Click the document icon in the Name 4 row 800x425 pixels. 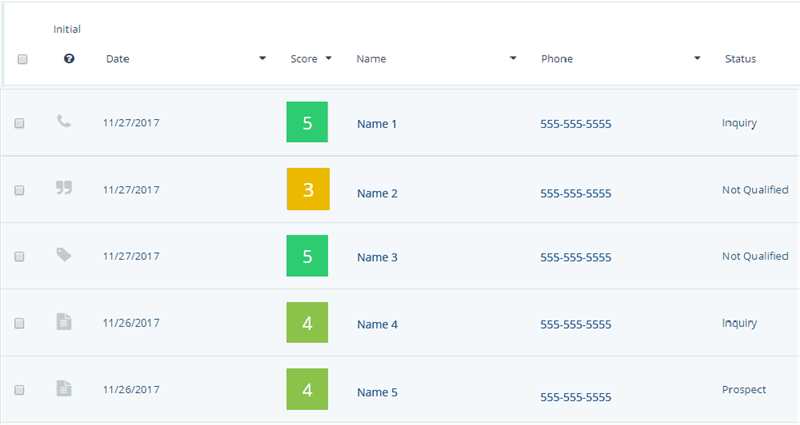coord(64,322)
